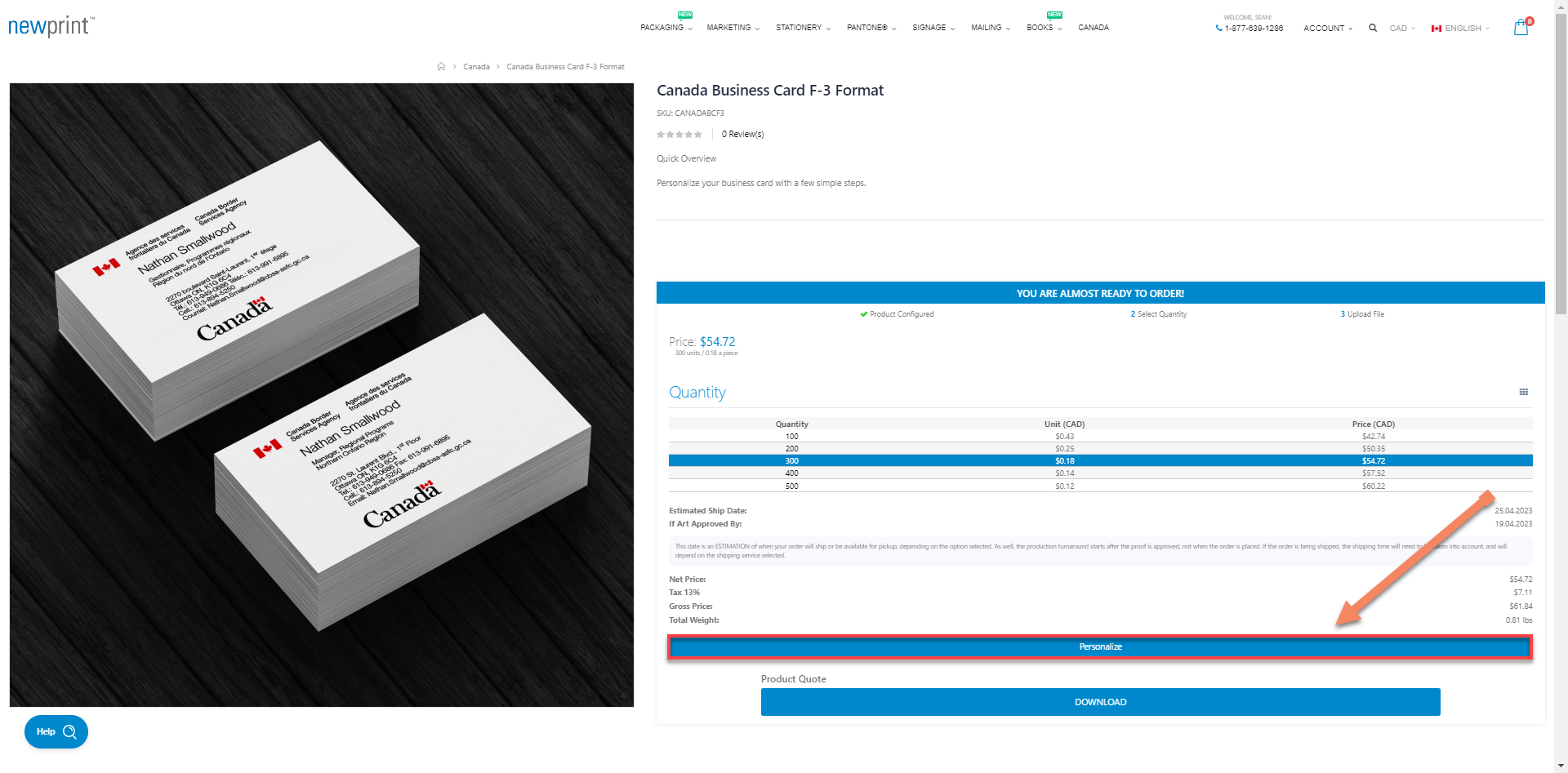This screenshot has height=773, width=1568.
Task: Click the page vertical scrollbar thumb
Action: (x=1561, y=163)
